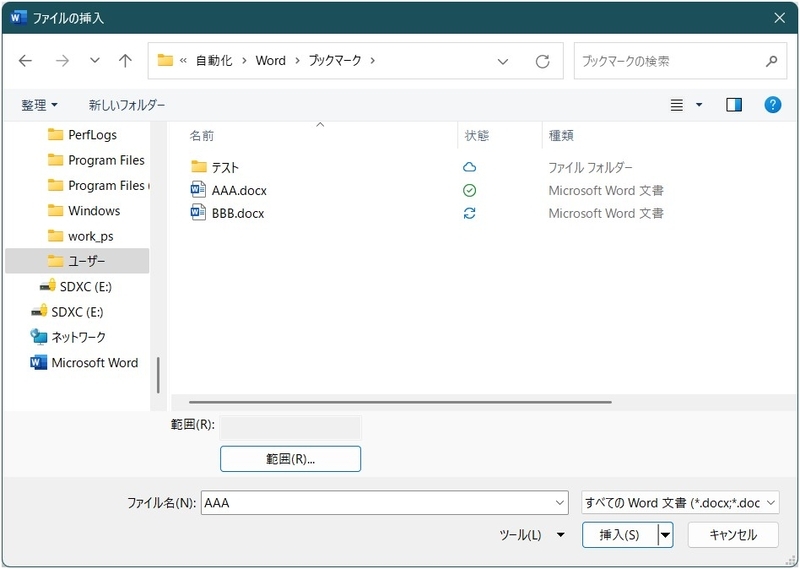
Task: Open help with the question mark icon
Action: (x=772, y=105)
